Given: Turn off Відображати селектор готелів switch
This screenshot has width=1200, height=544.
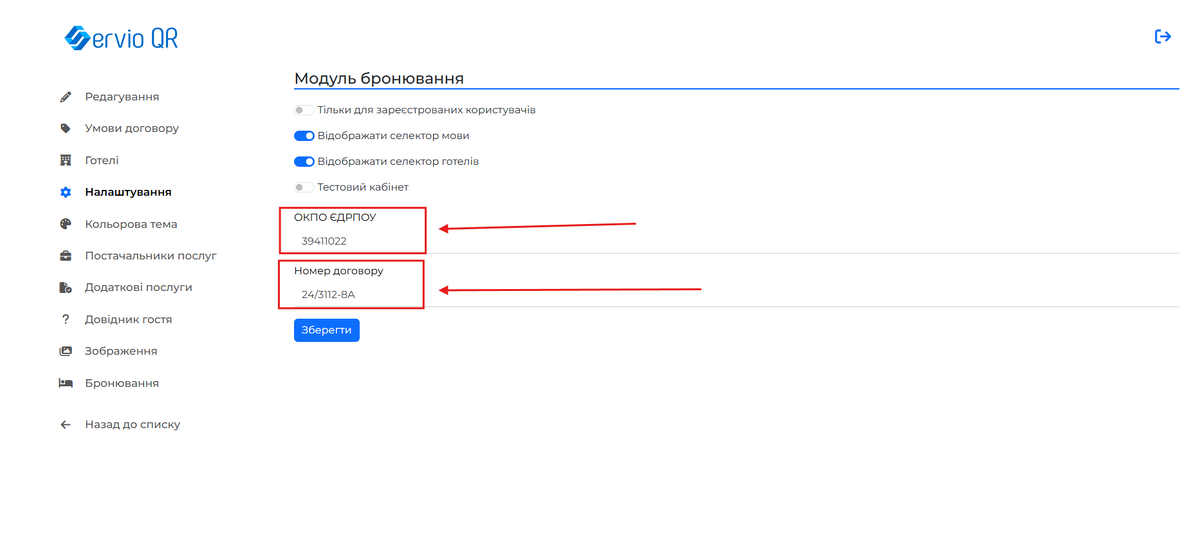Looking at the screenshot, I should [304, 162].
